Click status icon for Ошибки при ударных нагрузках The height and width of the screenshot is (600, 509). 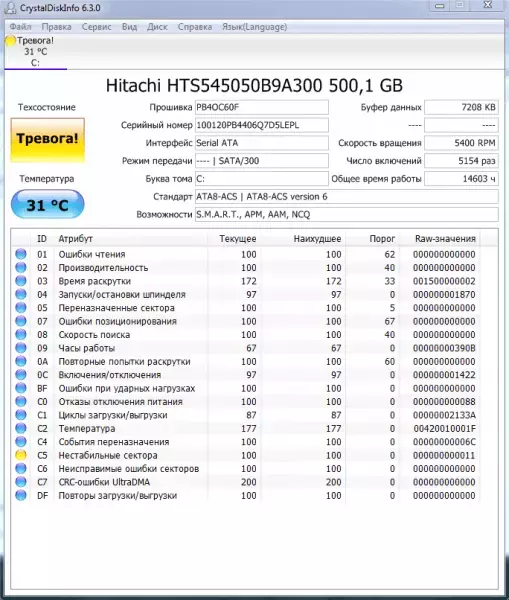pos(21,388)
